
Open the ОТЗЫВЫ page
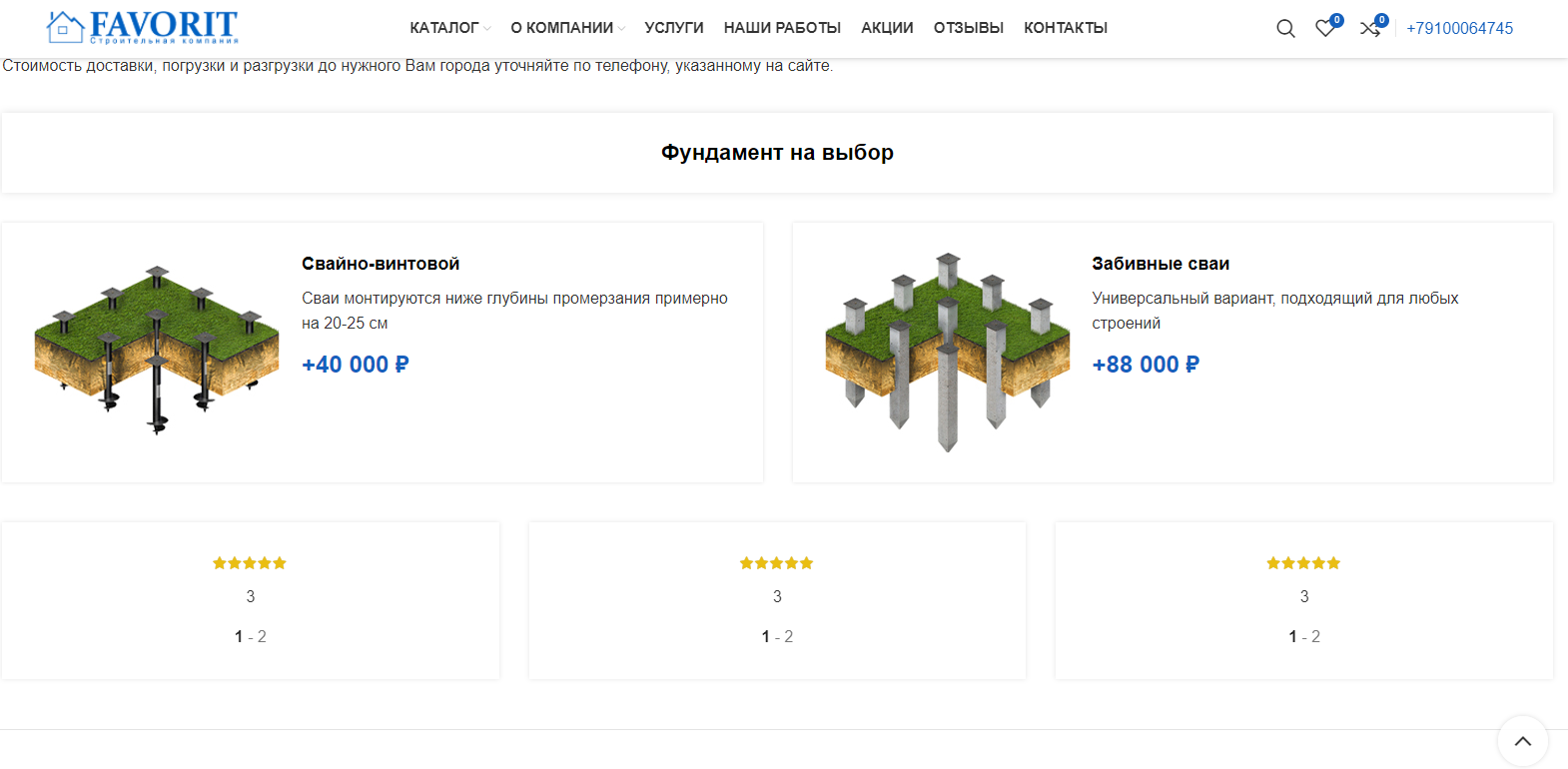[969, 28]
